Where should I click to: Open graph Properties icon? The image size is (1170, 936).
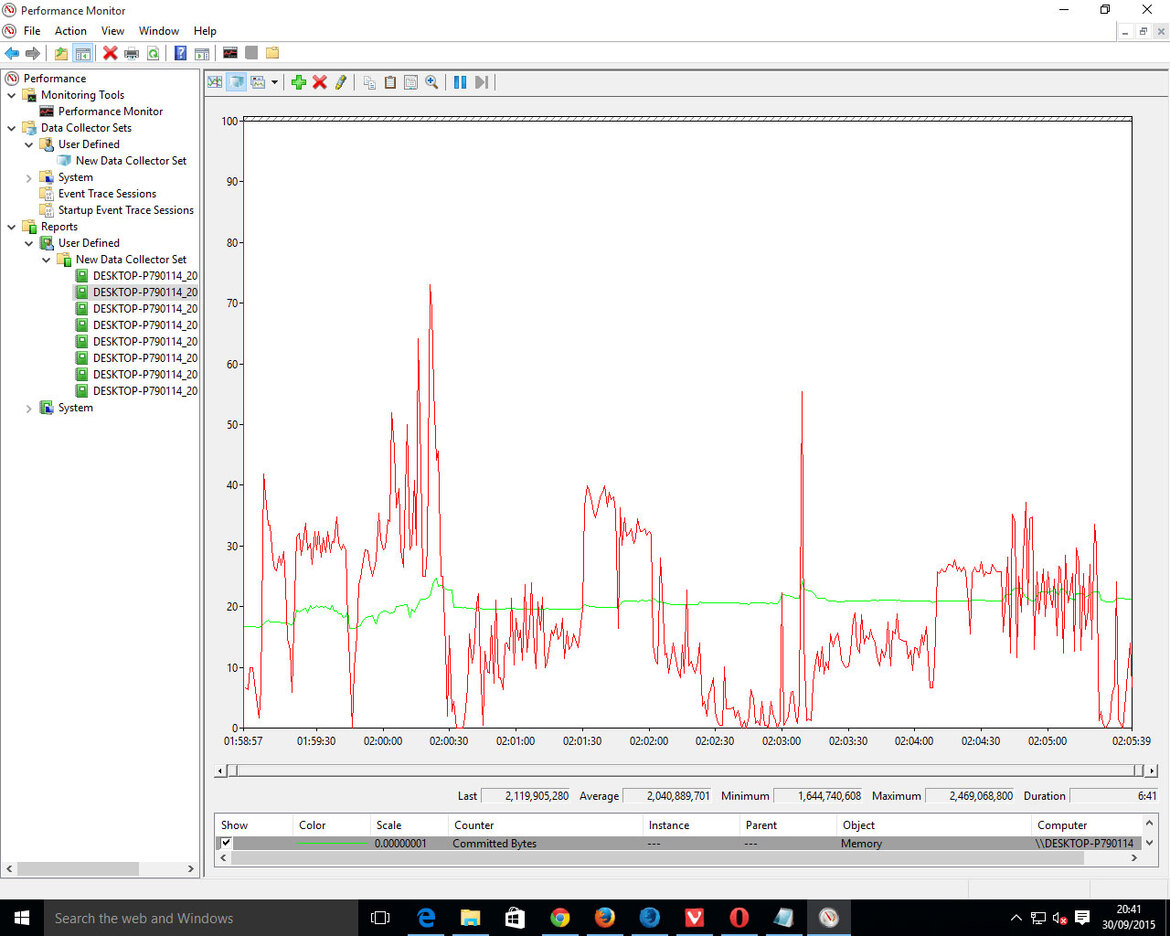410,82
